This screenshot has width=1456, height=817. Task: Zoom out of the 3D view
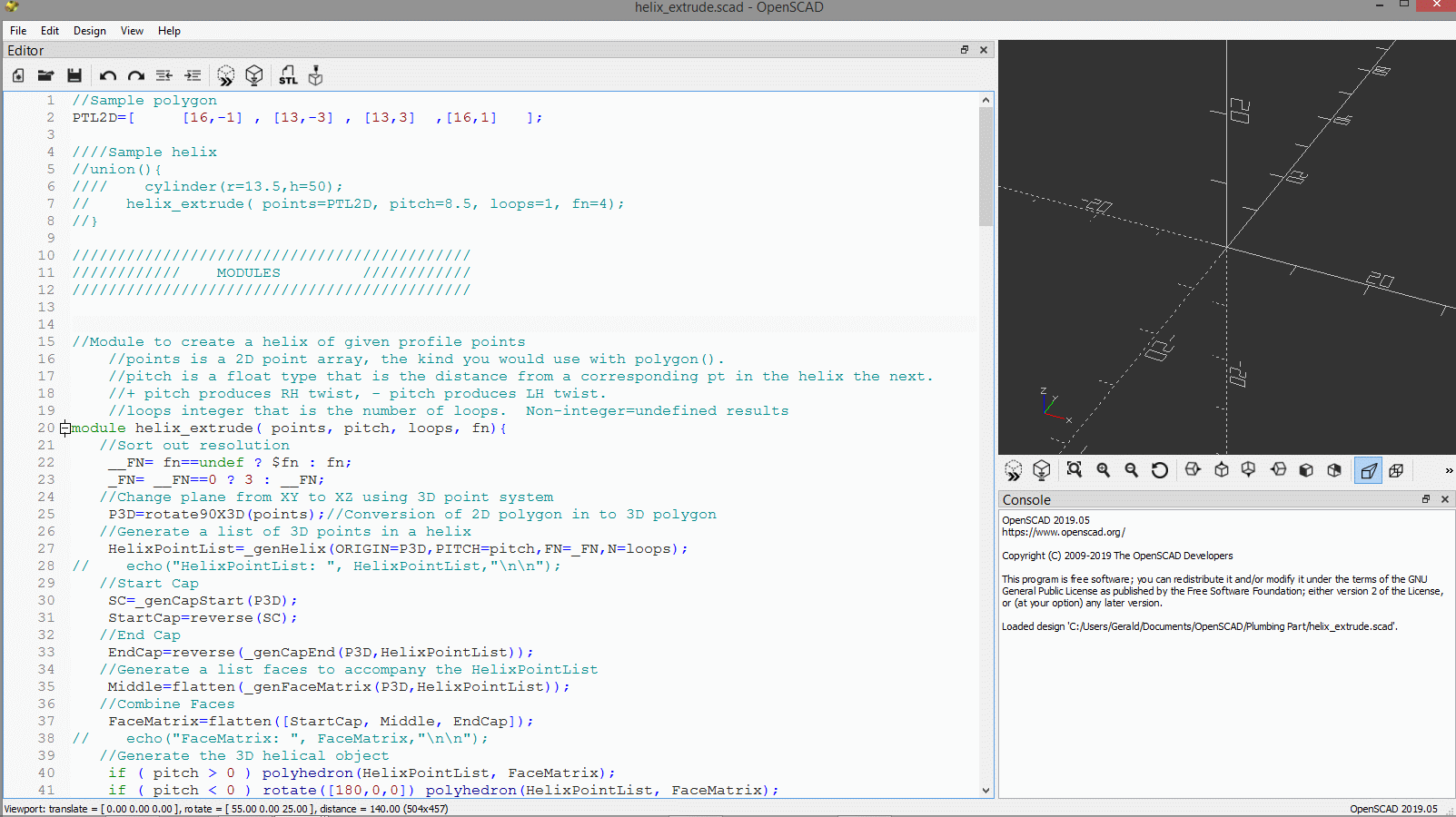click(1132, 470)
